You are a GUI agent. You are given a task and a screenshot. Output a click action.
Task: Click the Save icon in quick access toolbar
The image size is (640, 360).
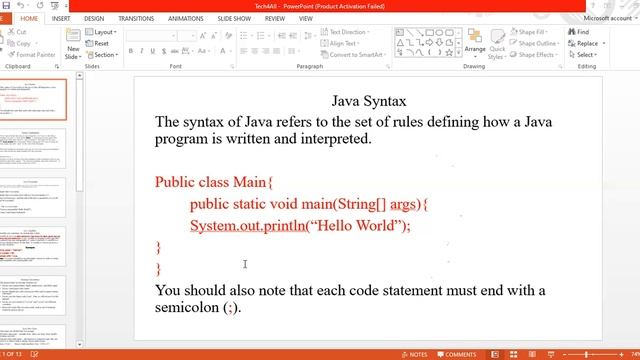pyautogui.click(x=6, y=6)
